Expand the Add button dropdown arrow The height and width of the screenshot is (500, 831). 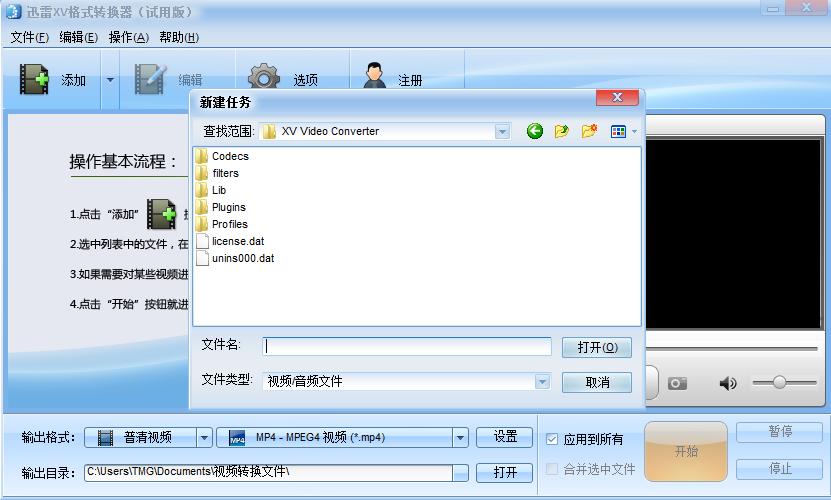[110, 80]
